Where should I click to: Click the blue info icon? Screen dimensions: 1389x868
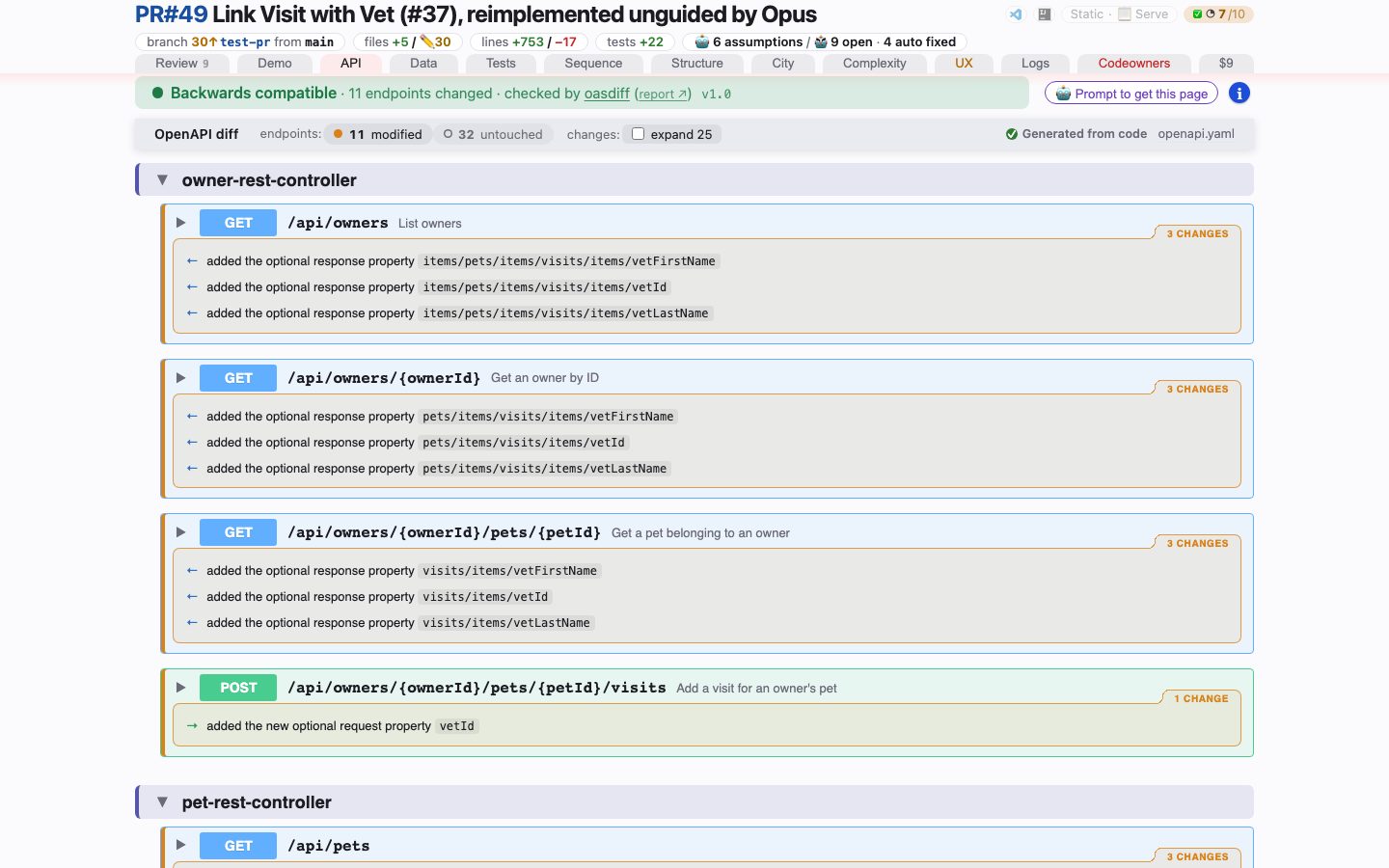[1239, 94]
